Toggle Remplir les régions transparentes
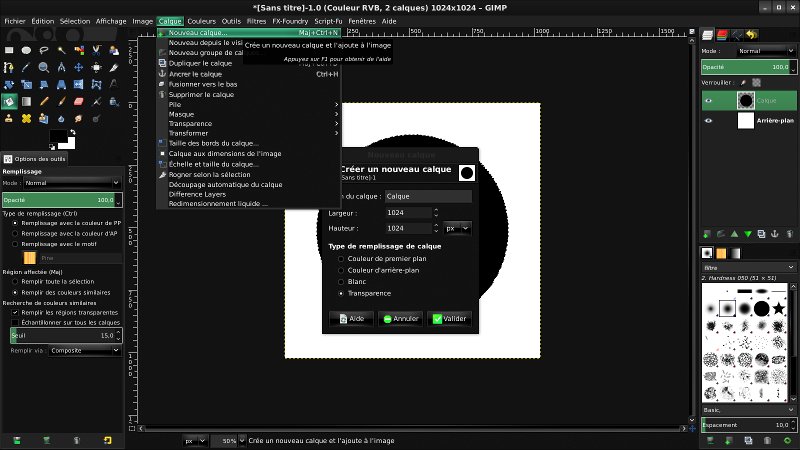Screen dimensions: 800x450 (x=65, y=312)
